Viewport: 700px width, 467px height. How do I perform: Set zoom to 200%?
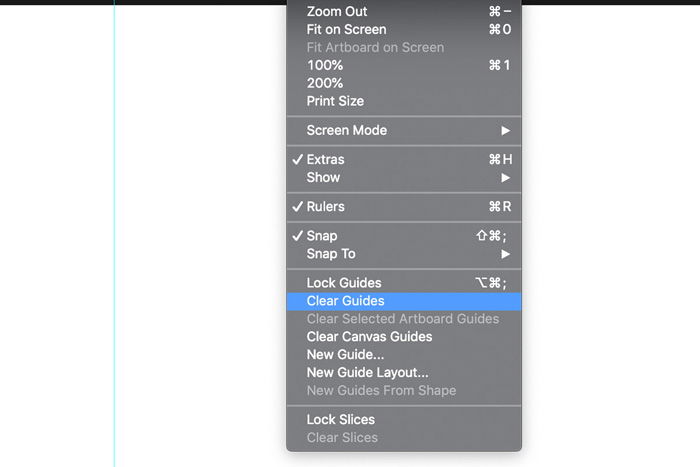[x=404, y=83]
